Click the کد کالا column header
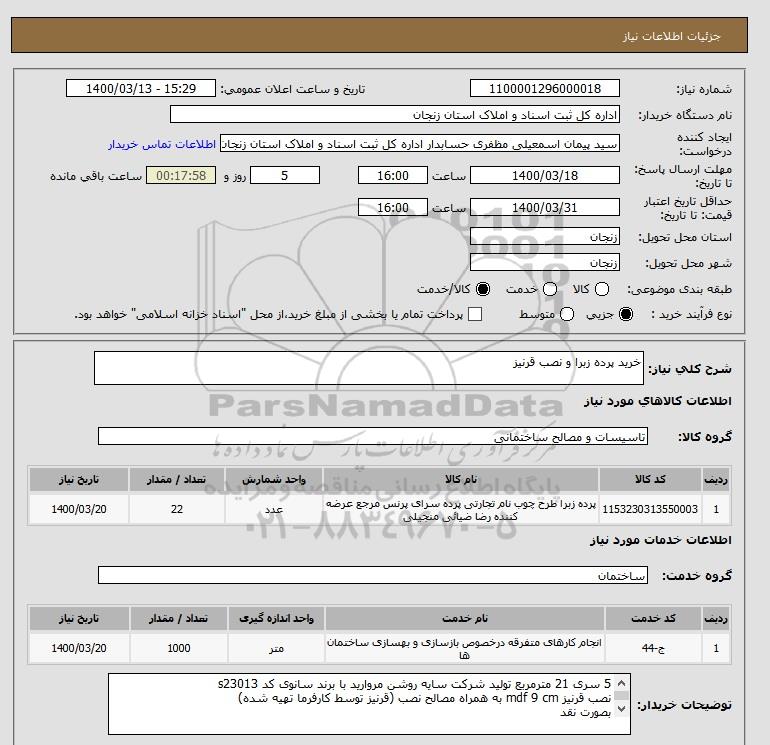 pos(650,479)
